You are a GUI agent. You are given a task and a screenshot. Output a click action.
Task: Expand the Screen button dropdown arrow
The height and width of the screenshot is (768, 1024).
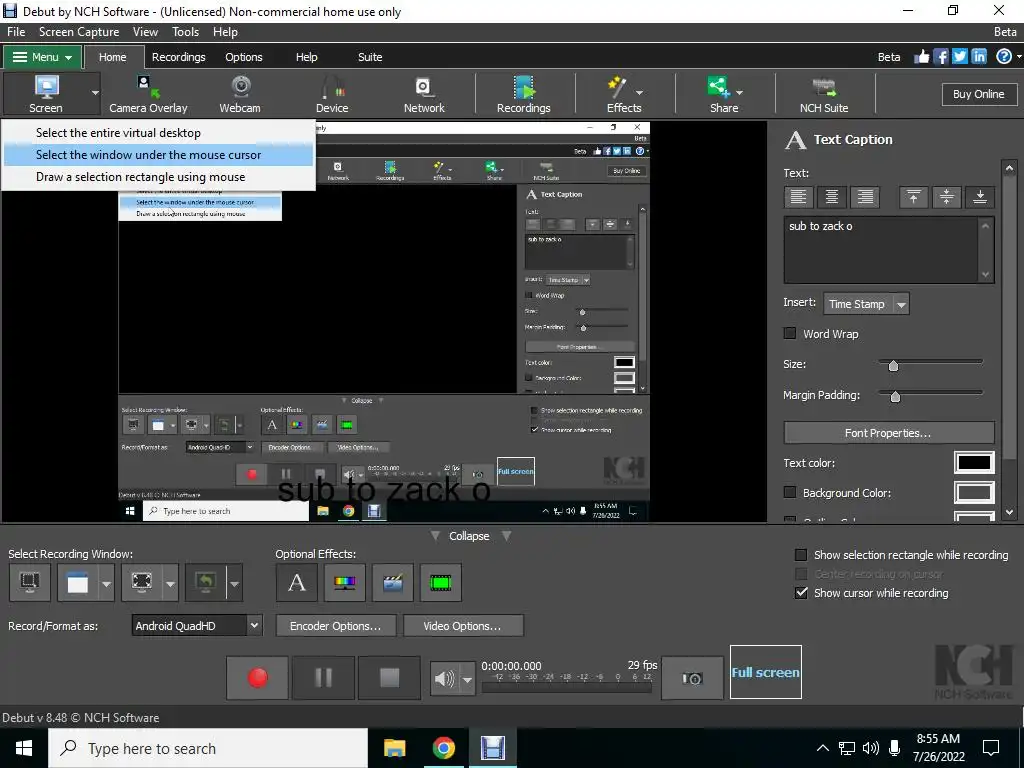tap(95, 93)
